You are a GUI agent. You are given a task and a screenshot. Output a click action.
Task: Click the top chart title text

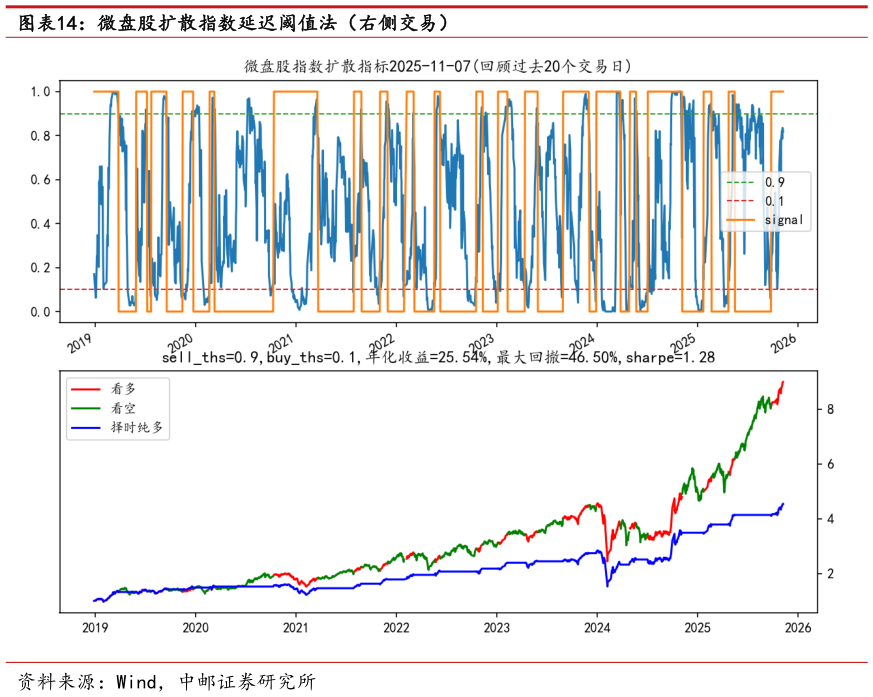coord(438,66)
